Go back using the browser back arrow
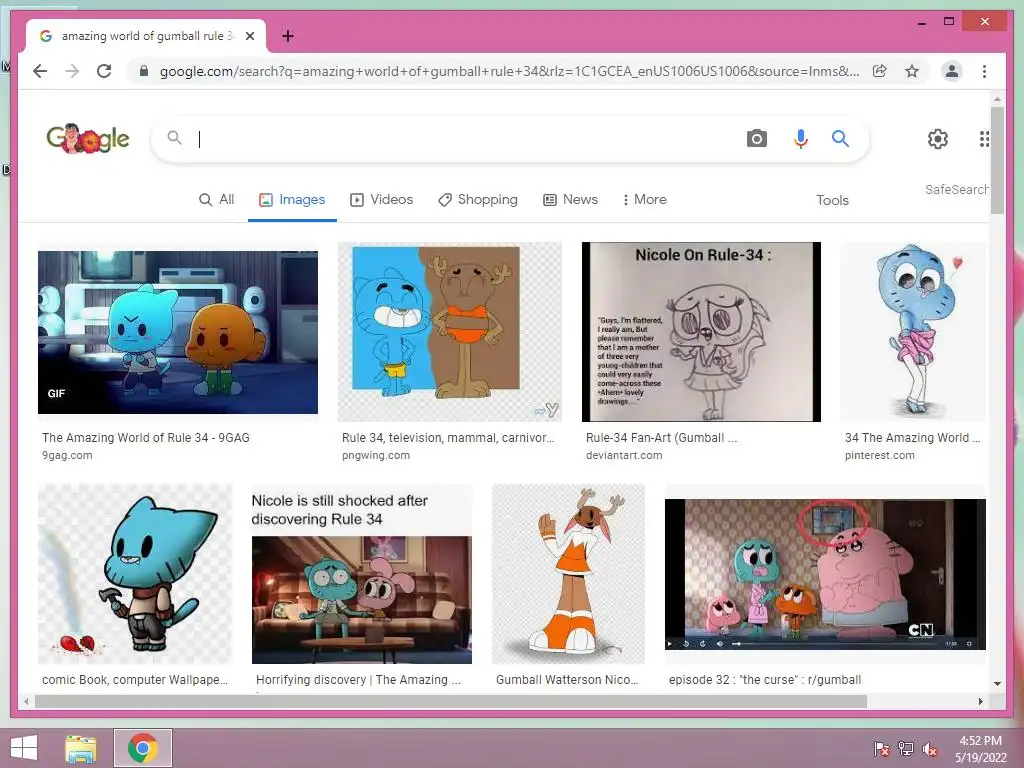 [40, 71]
